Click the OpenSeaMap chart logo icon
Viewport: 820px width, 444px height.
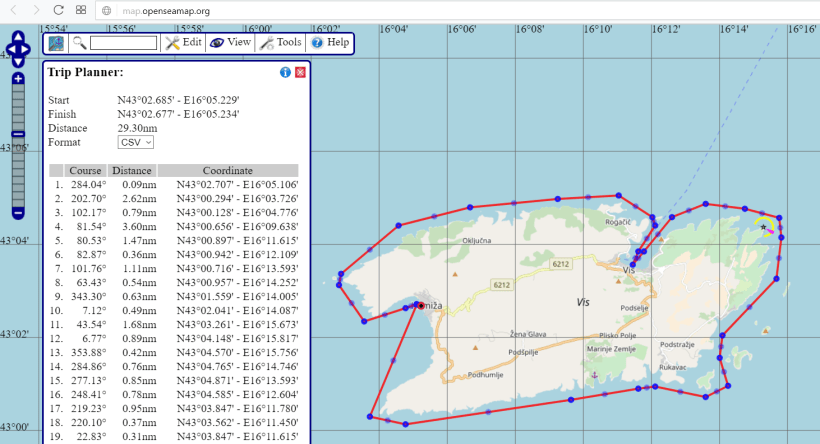[56, 43]
